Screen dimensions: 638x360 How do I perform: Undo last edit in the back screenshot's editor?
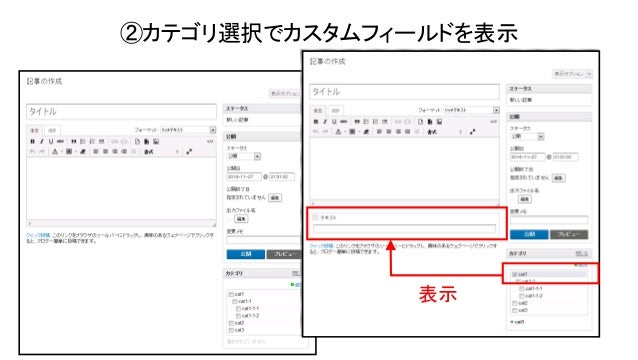(x=33, y=152)
